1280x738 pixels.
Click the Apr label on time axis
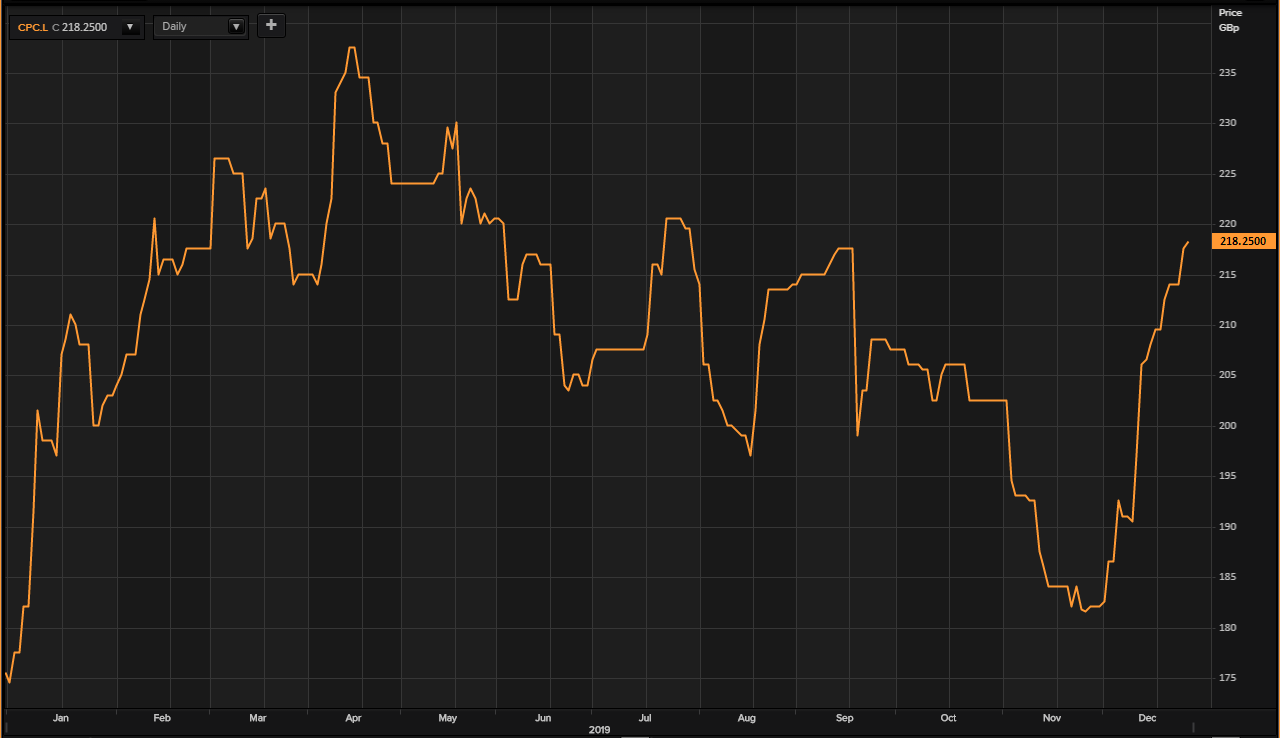point(353,718)
